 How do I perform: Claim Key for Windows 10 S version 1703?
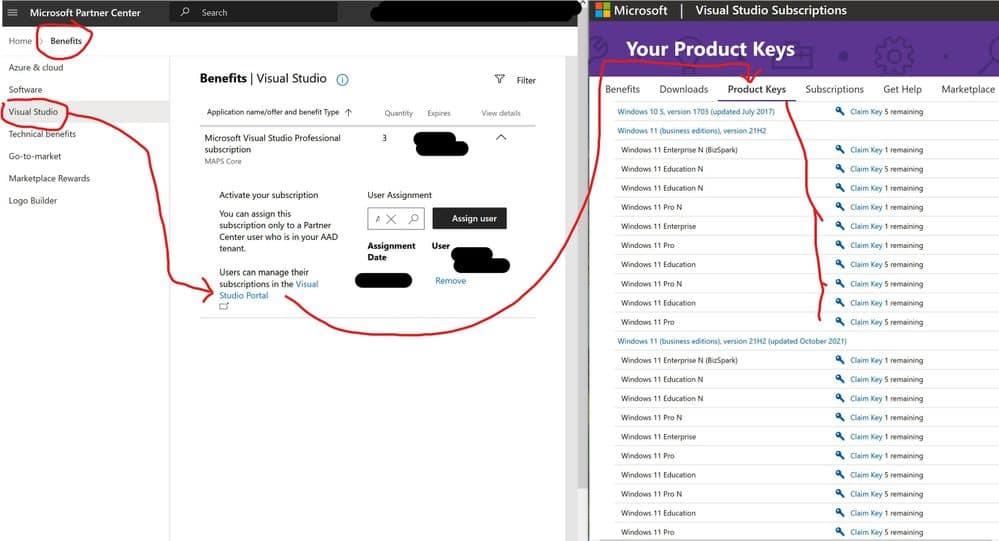tap(866, 112)
